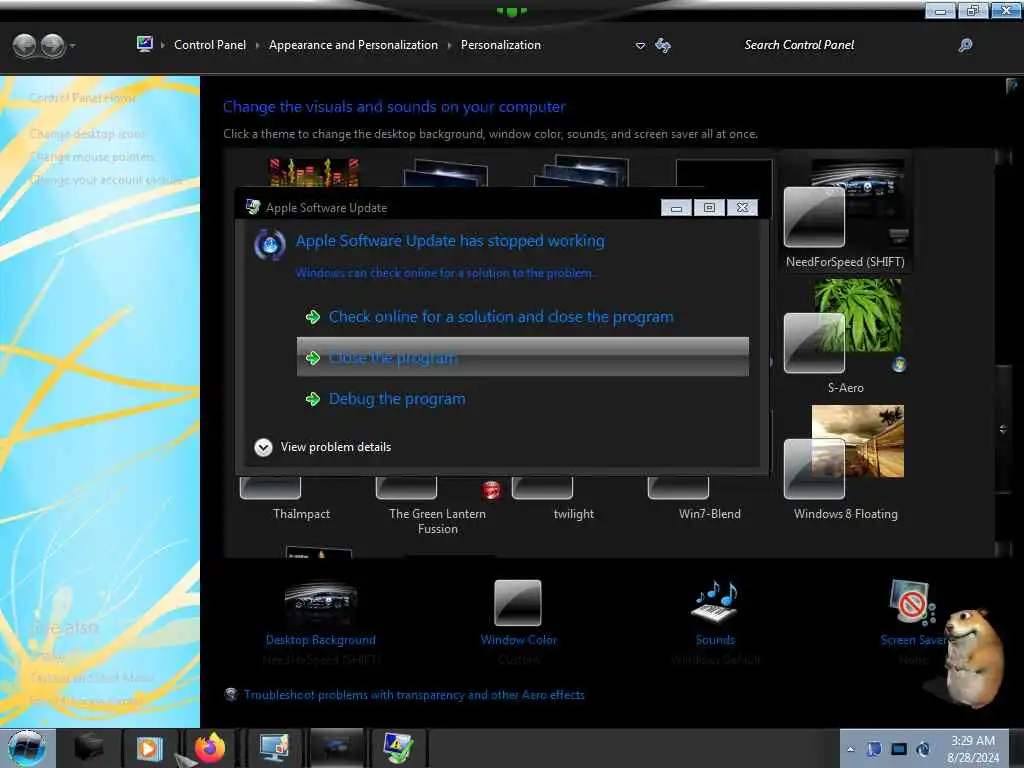
Task: Open Taskbar and Start Menu link
Action: tap(92, 678)
